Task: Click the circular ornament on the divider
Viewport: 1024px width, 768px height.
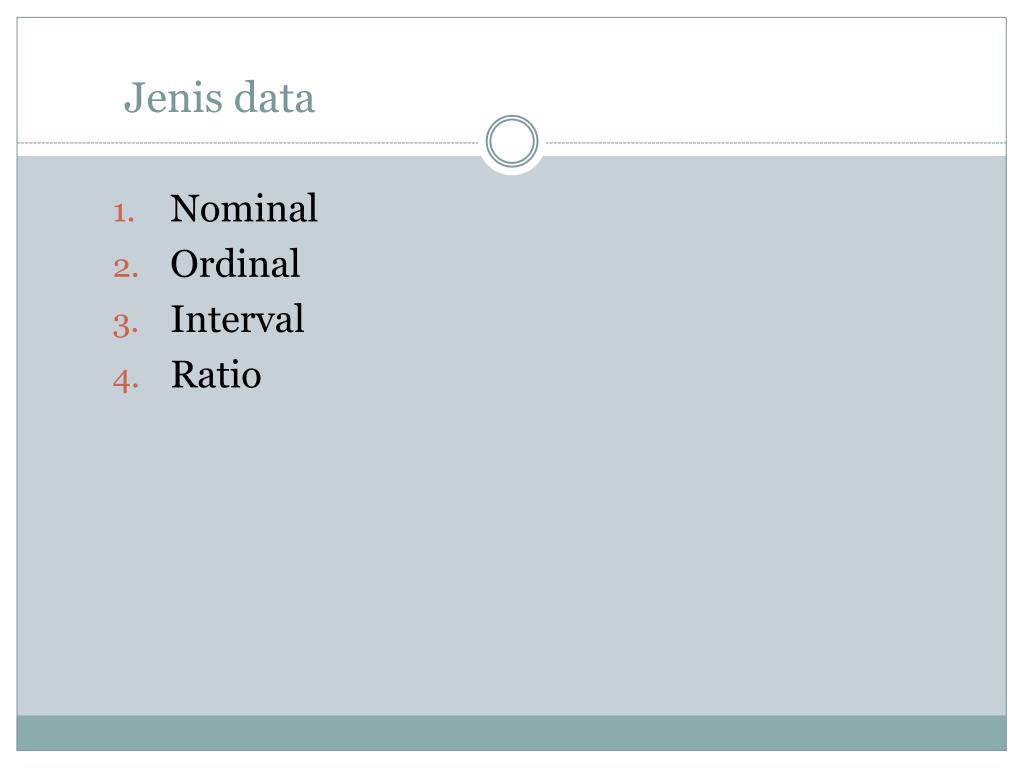Action: pyautogui.click(x=512, y=141)
